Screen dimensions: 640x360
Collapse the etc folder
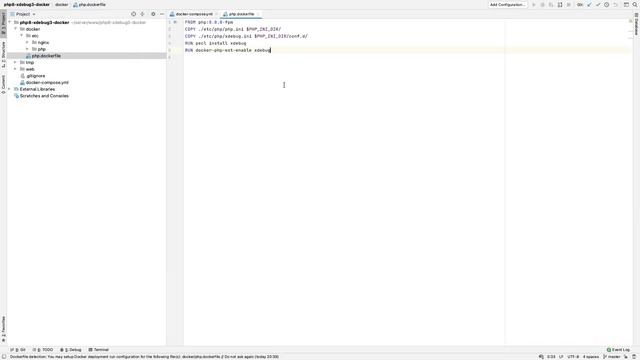point(22,36)
